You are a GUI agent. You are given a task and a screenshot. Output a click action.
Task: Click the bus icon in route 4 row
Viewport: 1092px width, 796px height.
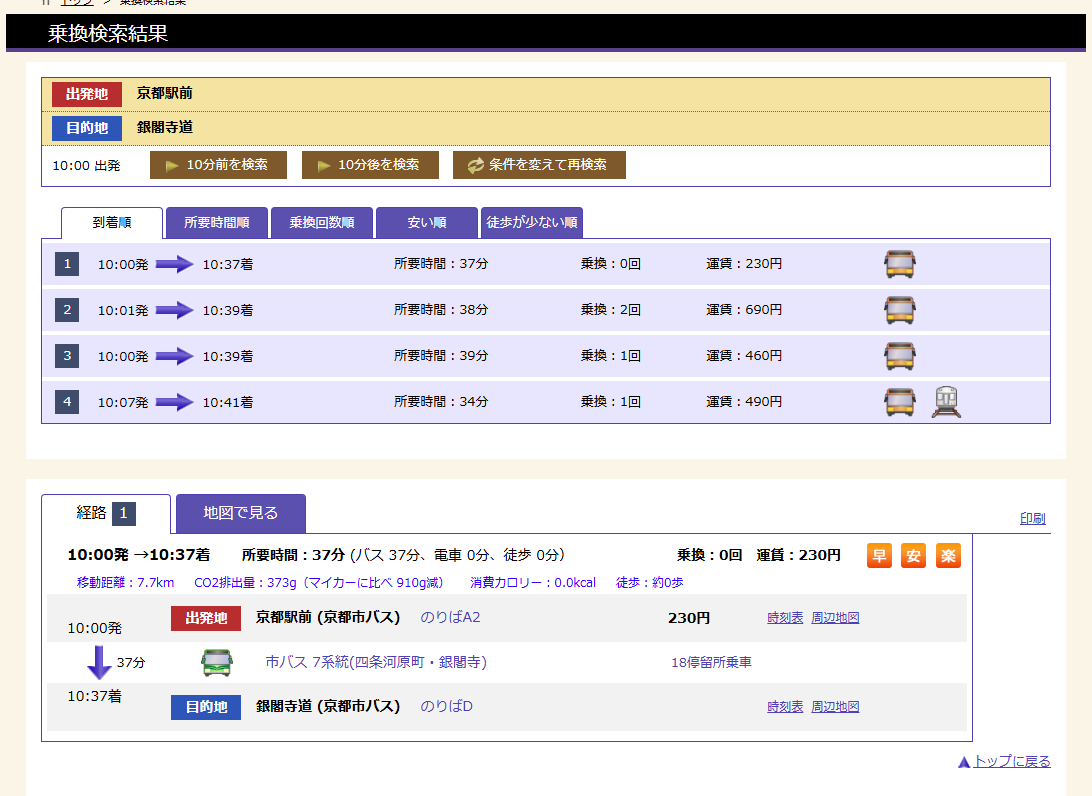(899, 402)
